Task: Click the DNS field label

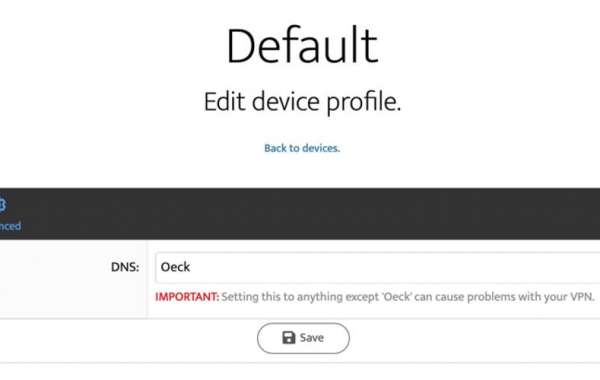Action: [x=125, y=267]
